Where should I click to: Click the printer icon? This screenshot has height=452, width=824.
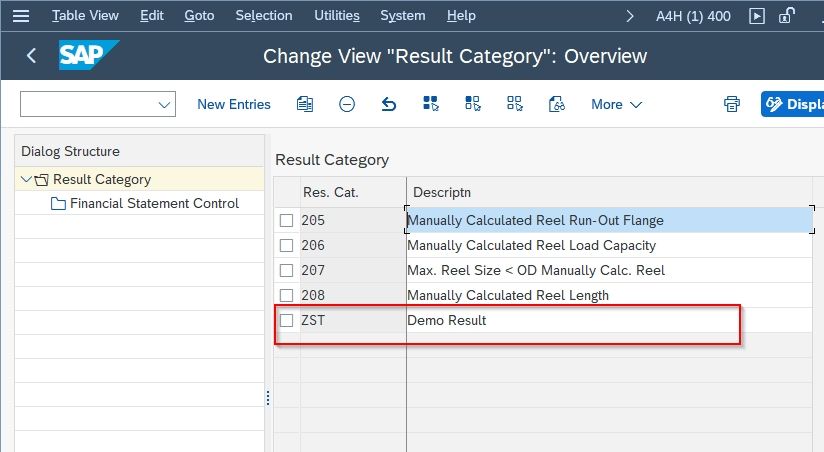coord(732,104)
